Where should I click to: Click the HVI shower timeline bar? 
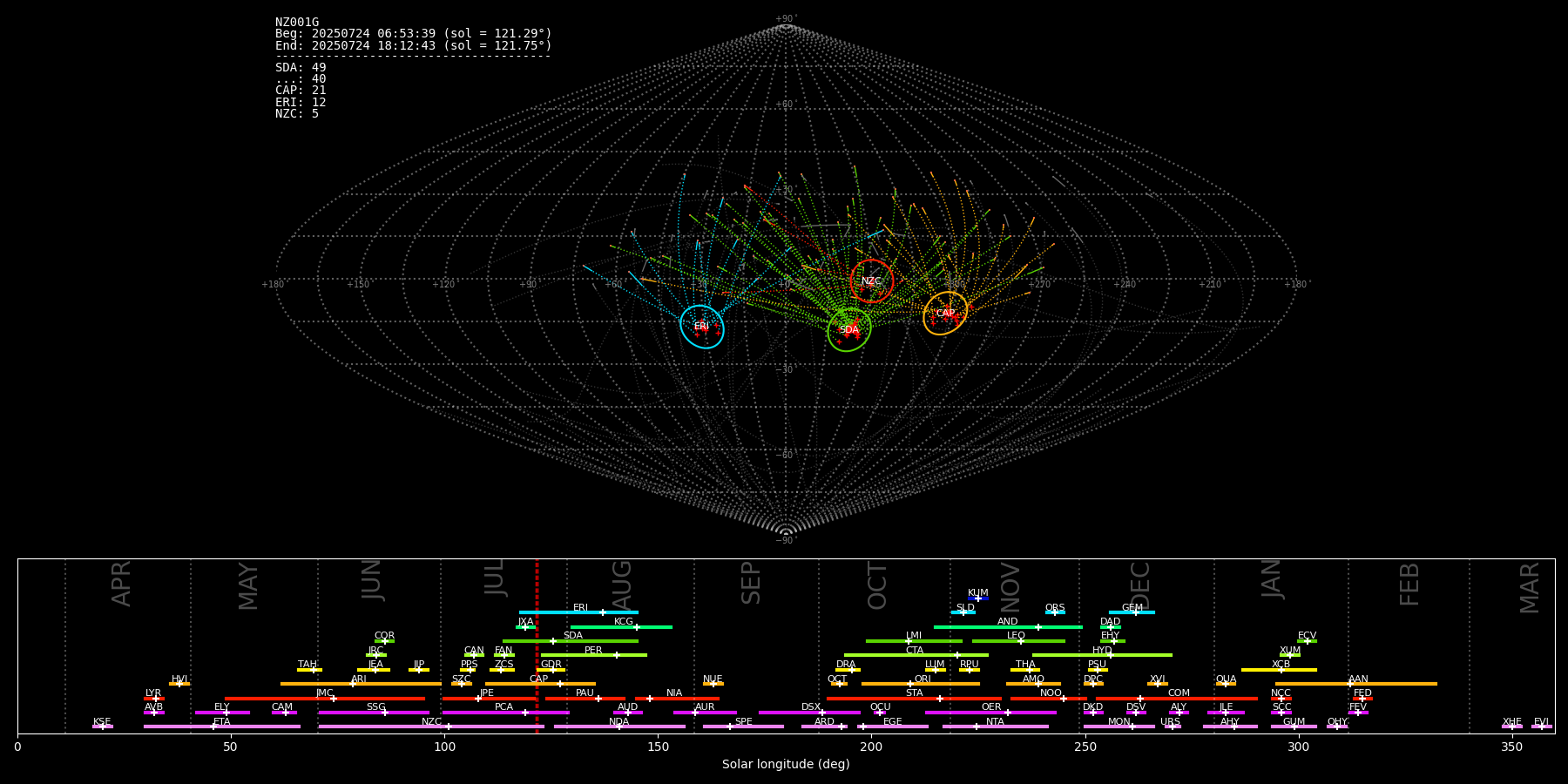(x=179, y=684)
